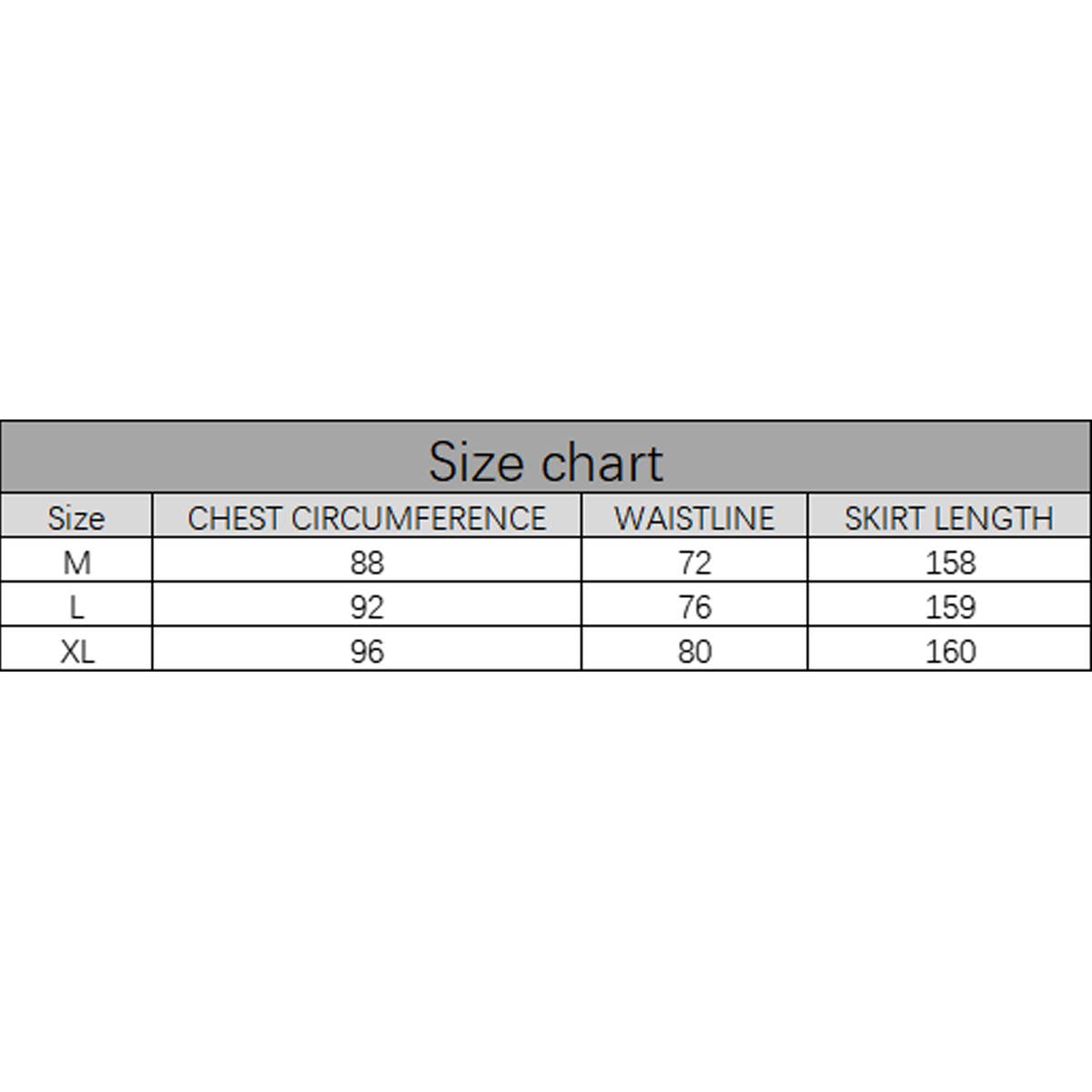
Task: Select chest circumference value 92
Action: pos(367,607)
